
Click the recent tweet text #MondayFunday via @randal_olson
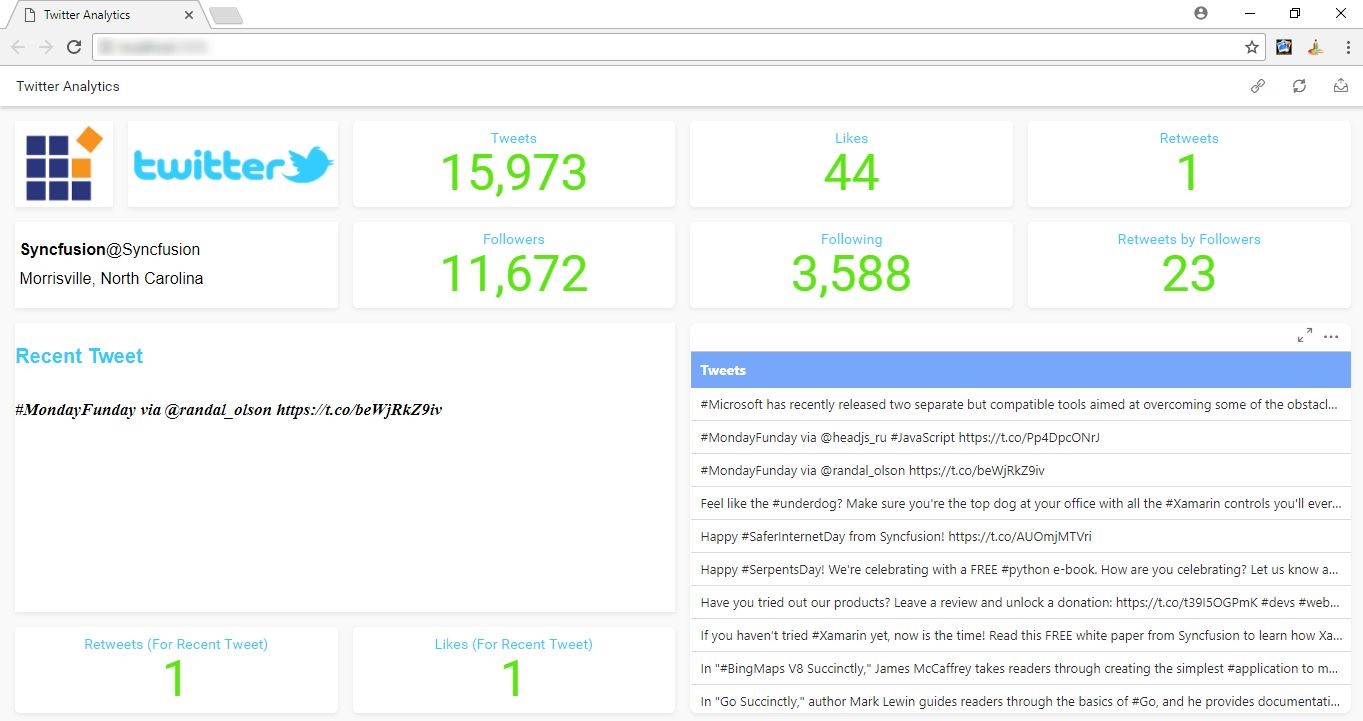[229, 409]
